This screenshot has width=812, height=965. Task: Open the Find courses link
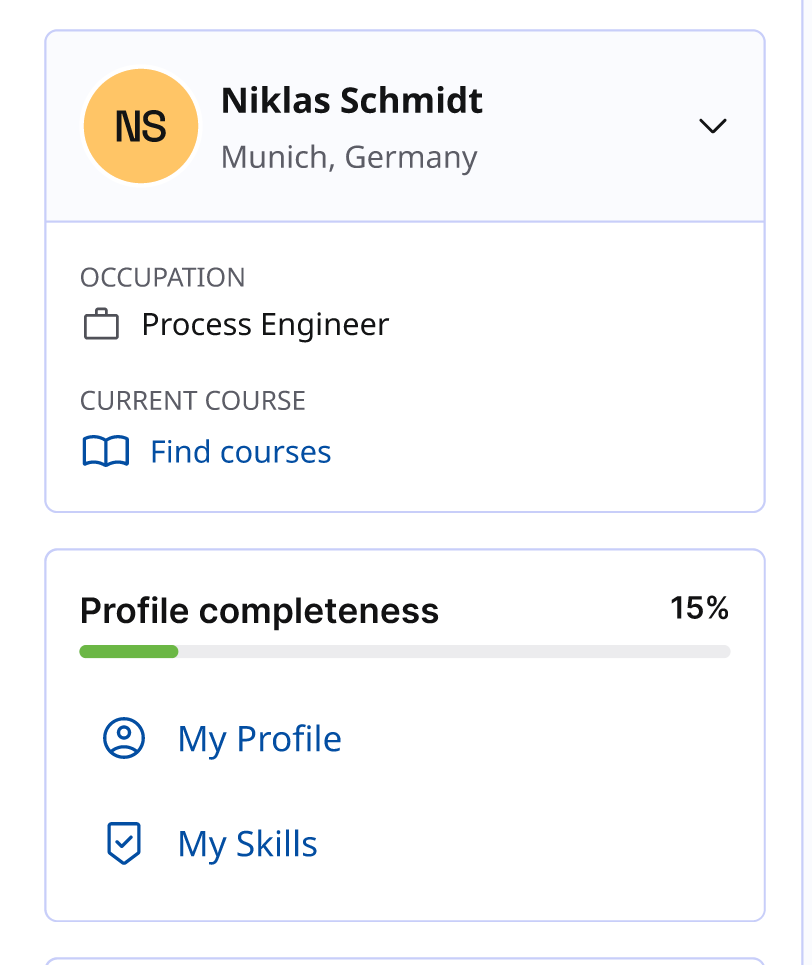pos(240,452)
